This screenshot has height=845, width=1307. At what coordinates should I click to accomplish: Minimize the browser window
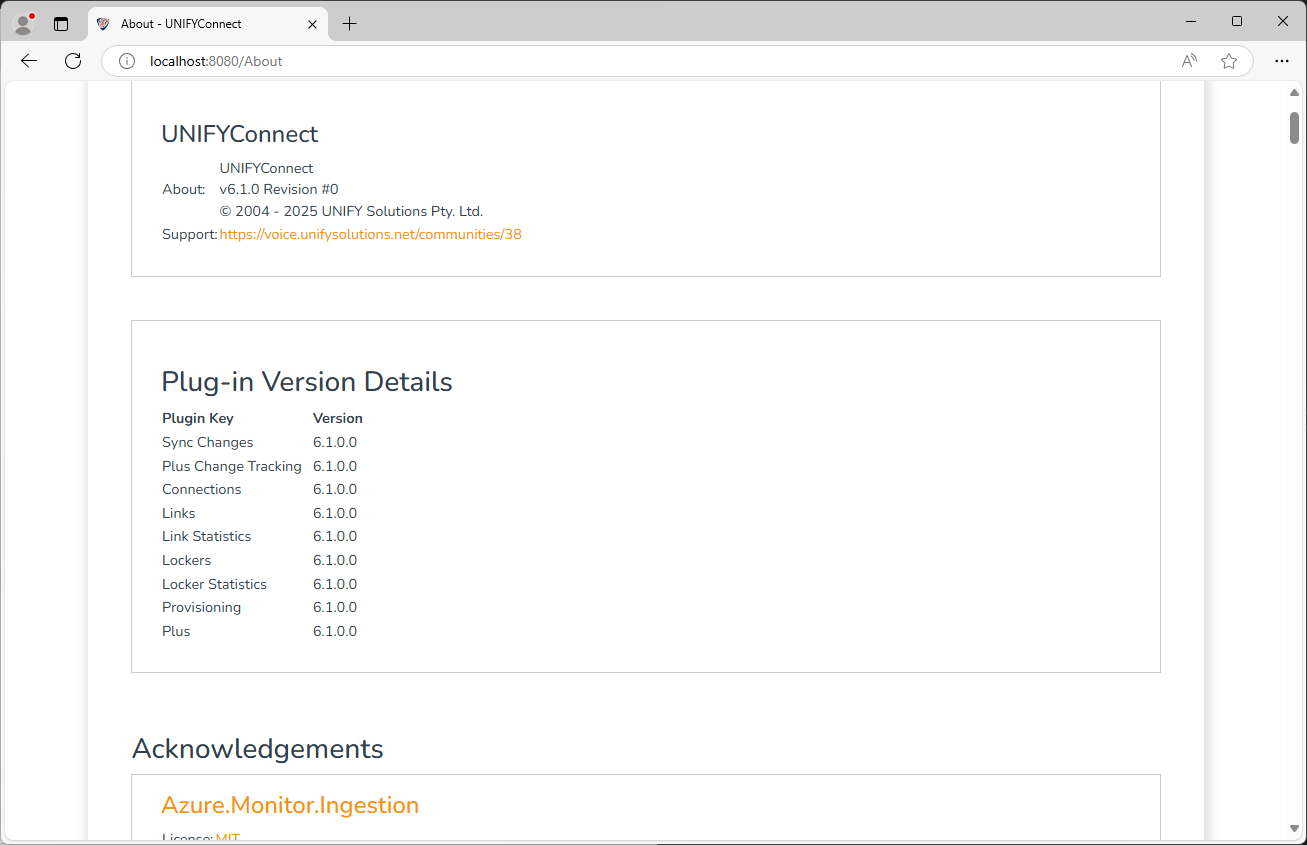tap(1191, 21)
